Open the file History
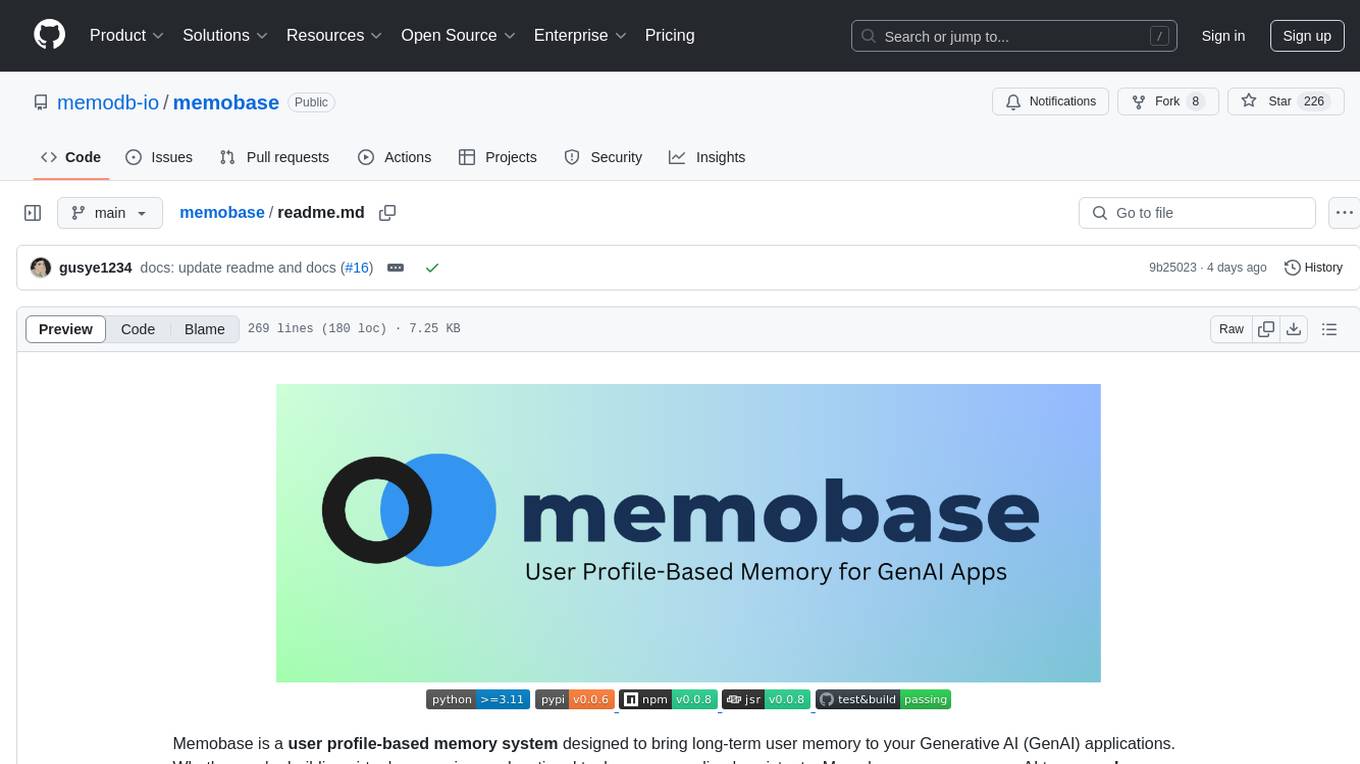Image resolution: width=1360 pixels, height=764 pixels. click(1313, 268)
